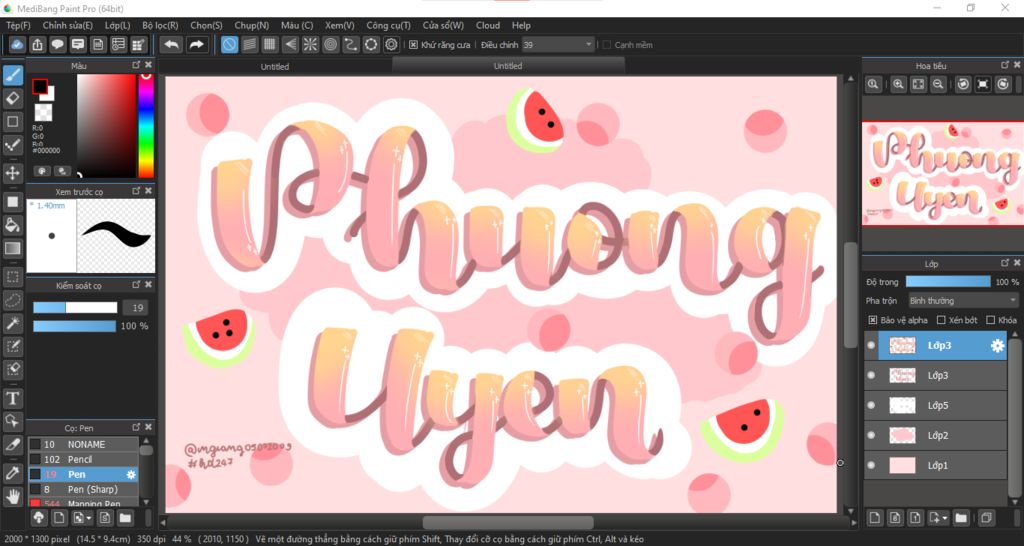Select the Select Eraser tool
This screenshot has width=1024, height=546.
[12, 369]
